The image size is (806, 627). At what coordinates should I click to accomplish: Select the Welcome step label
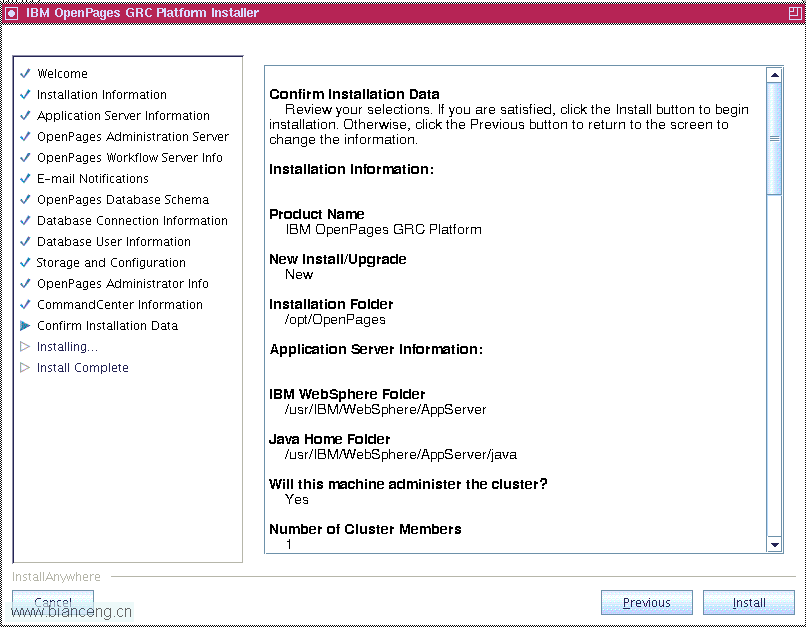point(62,73)
